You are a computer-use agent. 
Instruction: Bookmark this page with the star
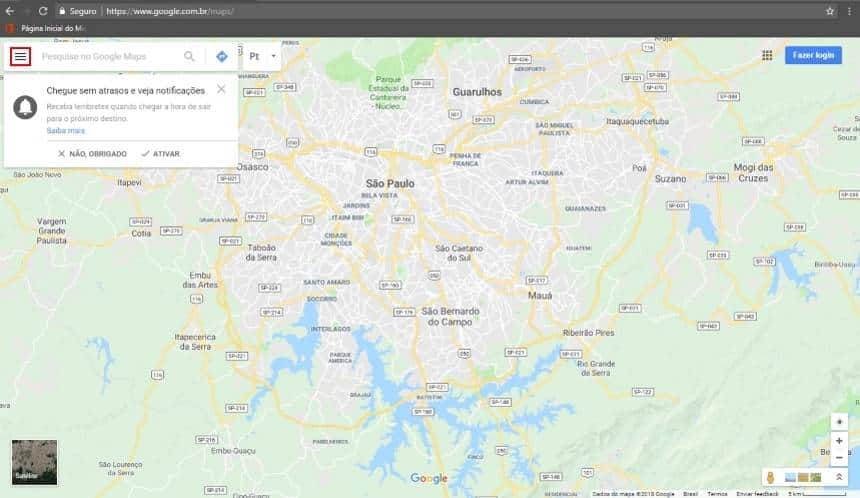[830, 11]
